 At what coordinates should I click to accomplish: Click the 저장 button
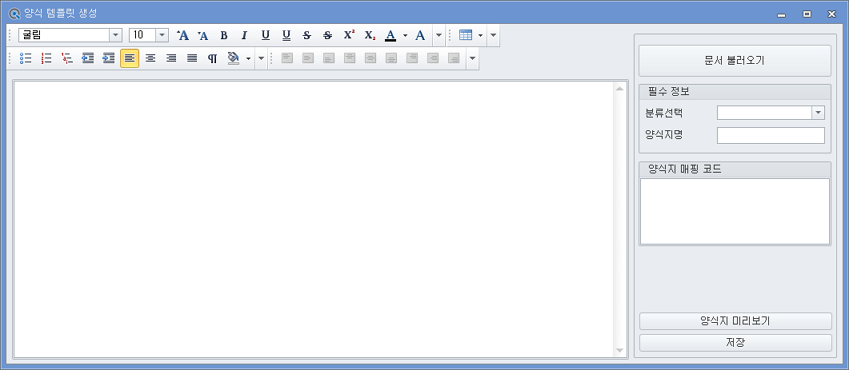[735, 342]
